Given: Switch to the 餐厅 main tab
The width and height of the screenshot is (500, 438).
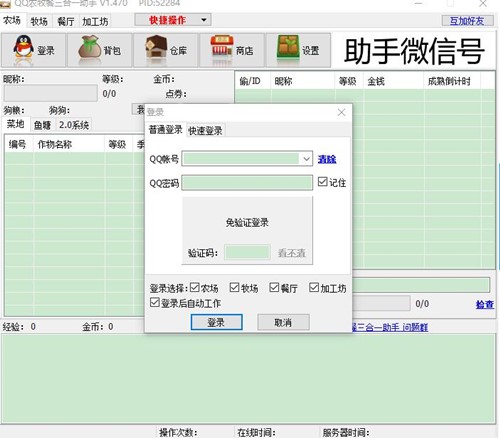Looking at the screenshot, I should [66, 22].
